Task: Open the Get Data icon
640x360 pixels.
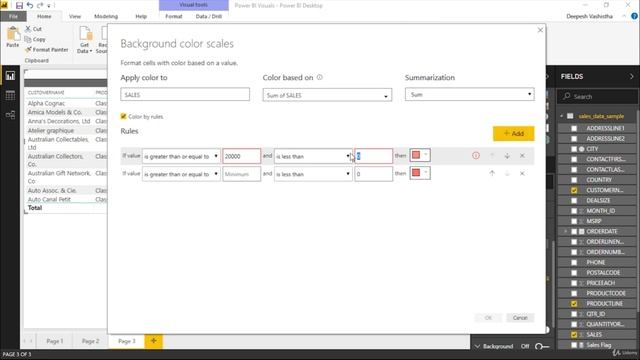Action: (85, 34)
